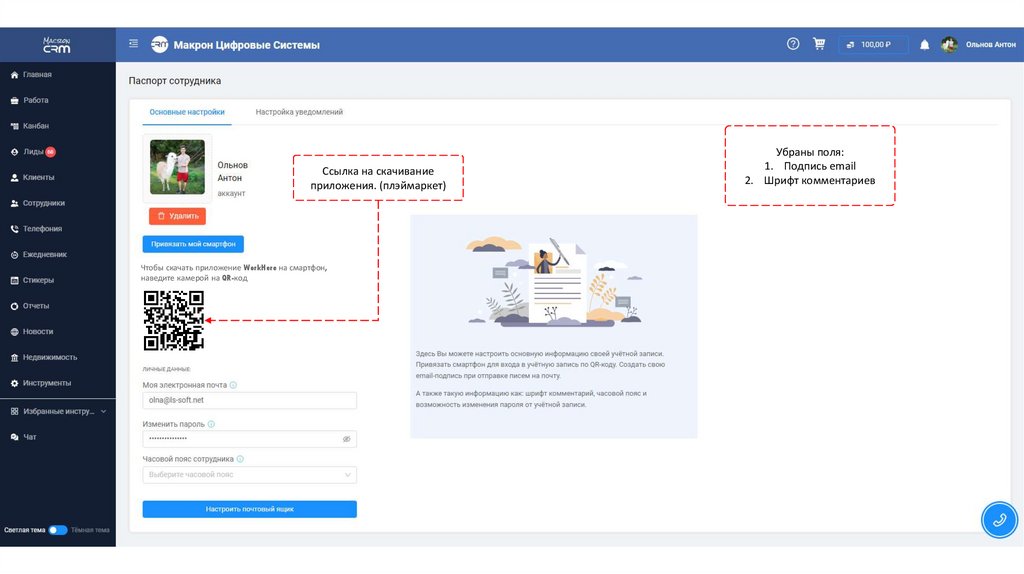Click the Паспорт сотрудника page title
The width and height of the screenshot is (1024, 574).
174,80
